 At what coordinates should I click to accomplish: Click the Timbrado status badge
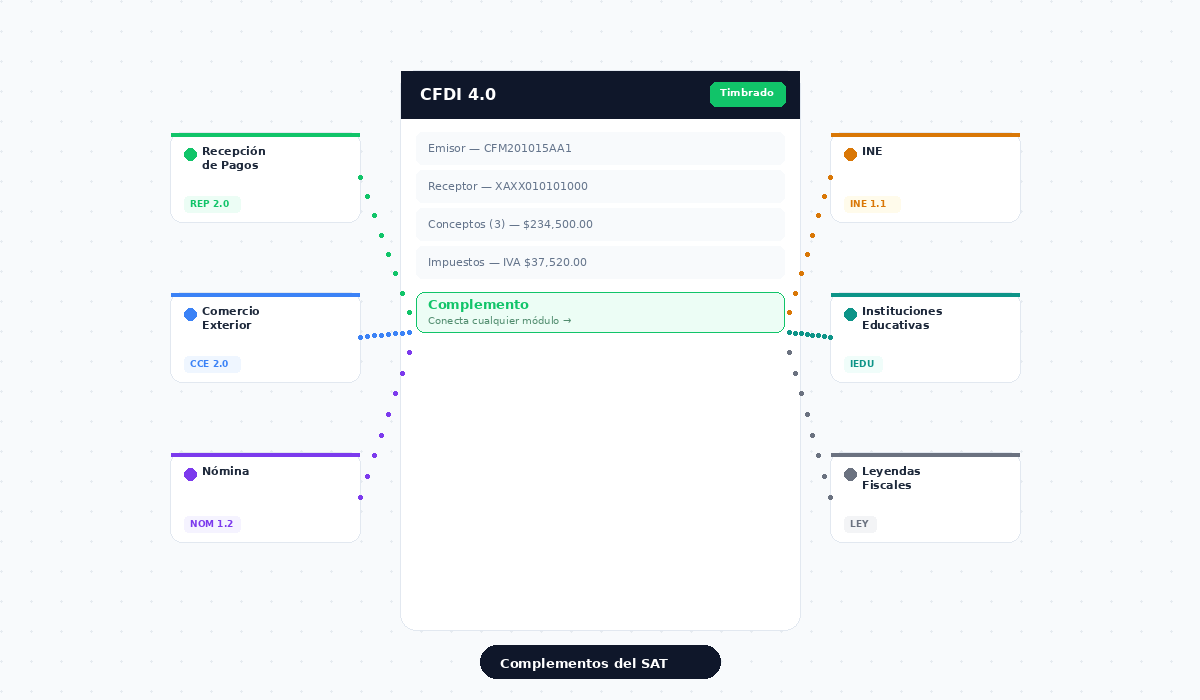747,94
